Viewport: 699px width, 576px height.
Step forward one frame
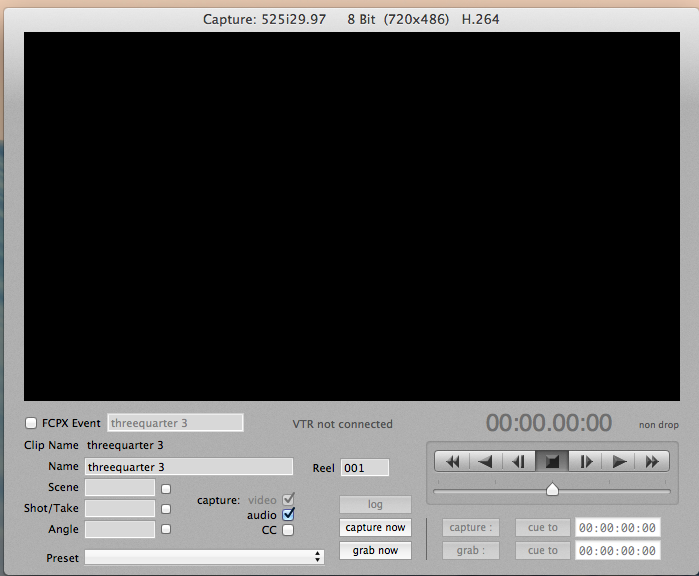coord(586,461)
